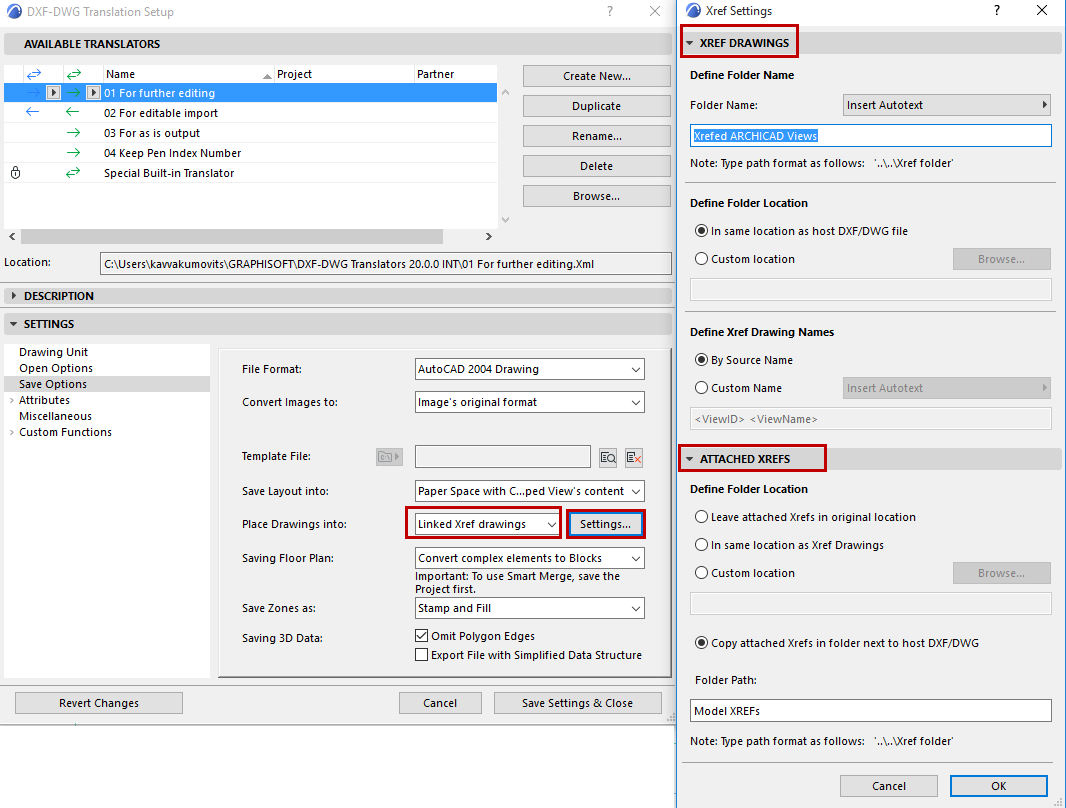Select In same location as Xref Drawings
1066x808 pixels.
pyautogui.click(x=701, y=545)
